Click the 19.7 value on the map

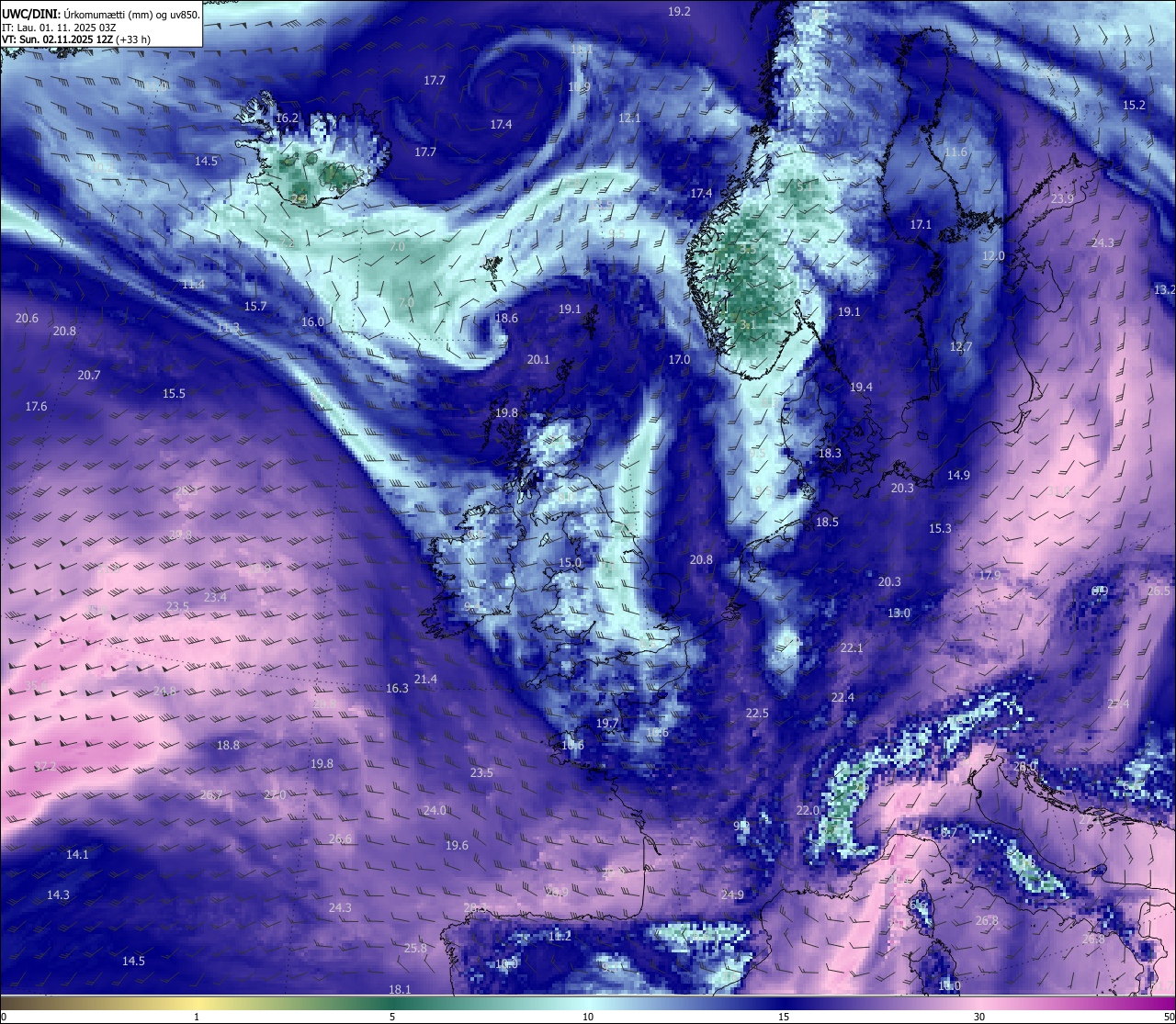point(606,723)
